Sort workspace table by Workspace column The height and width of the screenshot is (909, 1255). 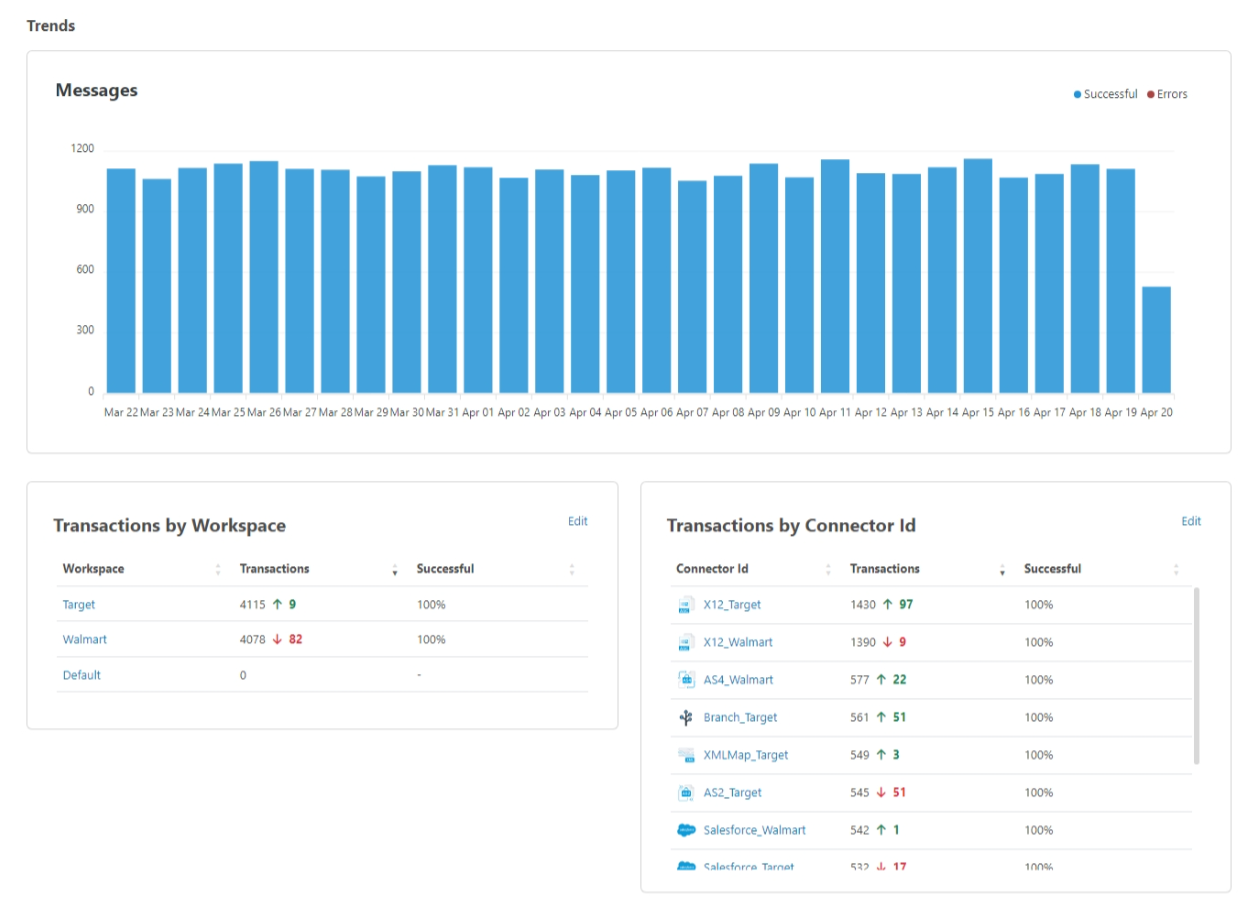218,569
